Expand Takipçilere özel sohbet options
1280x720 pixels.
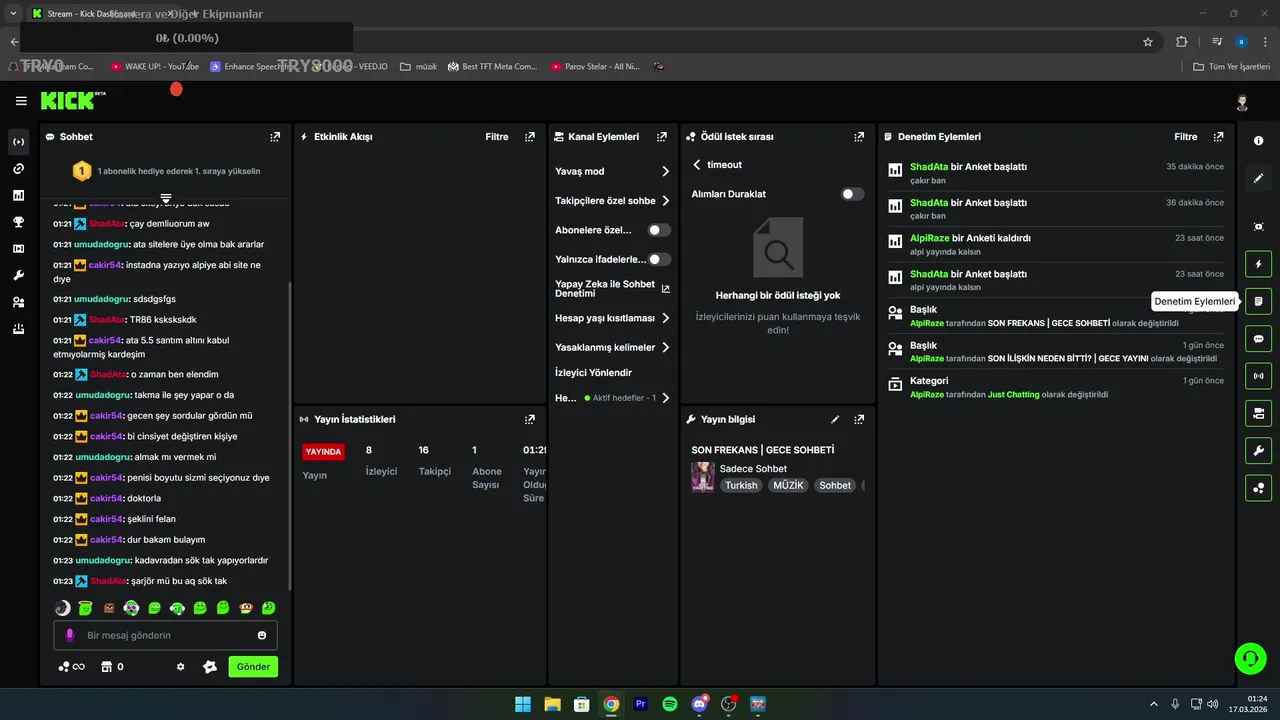coord(612,201)
